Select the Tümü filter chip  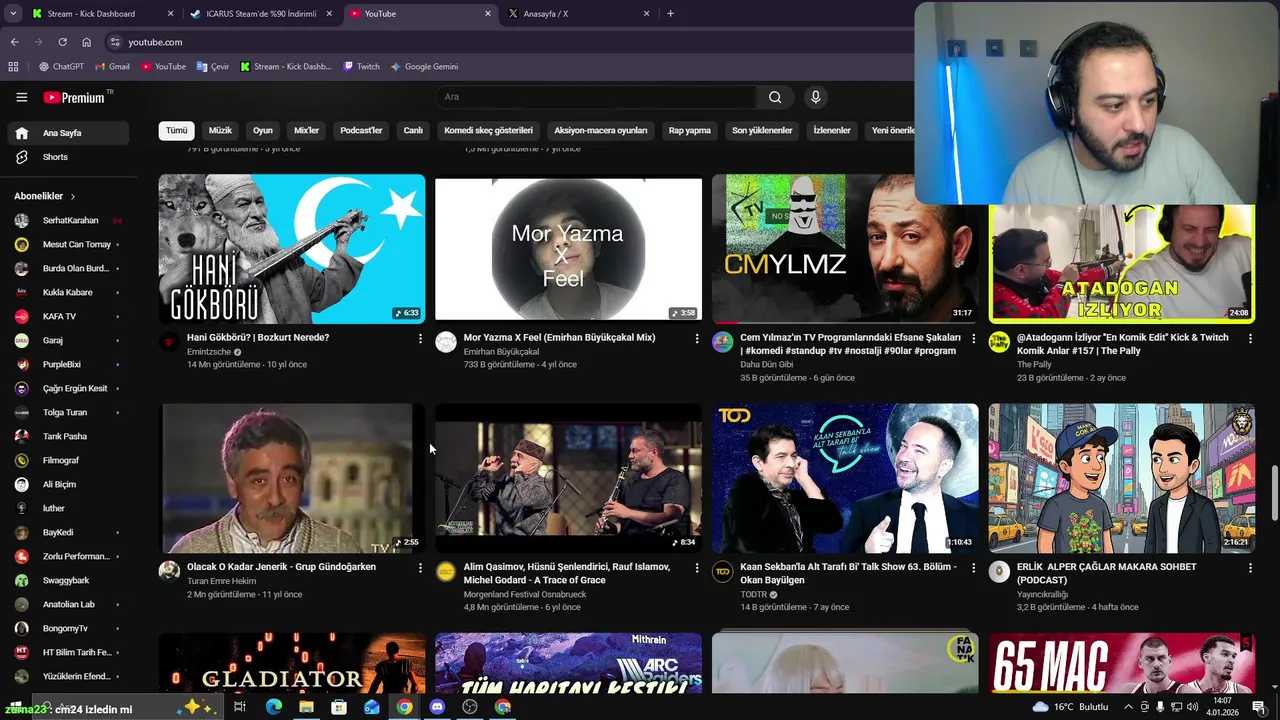pyautogui.click(x=176, y=130)
